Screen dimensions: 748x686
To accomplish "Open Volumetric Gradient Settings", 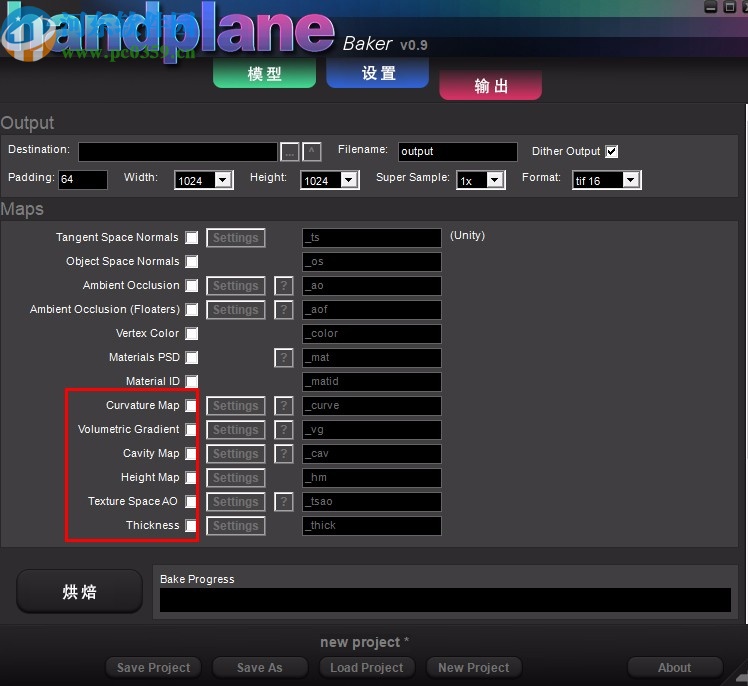I will click(x=236, y=429).
